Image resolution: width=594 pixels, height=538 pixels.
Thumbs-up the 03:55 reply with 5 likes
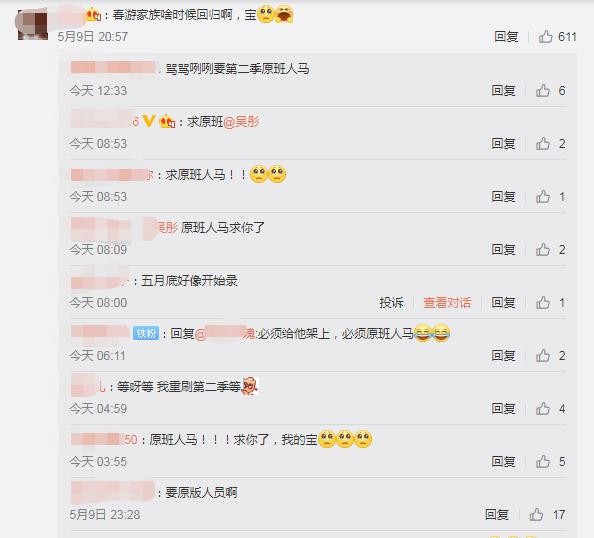[x=542, y=461]
